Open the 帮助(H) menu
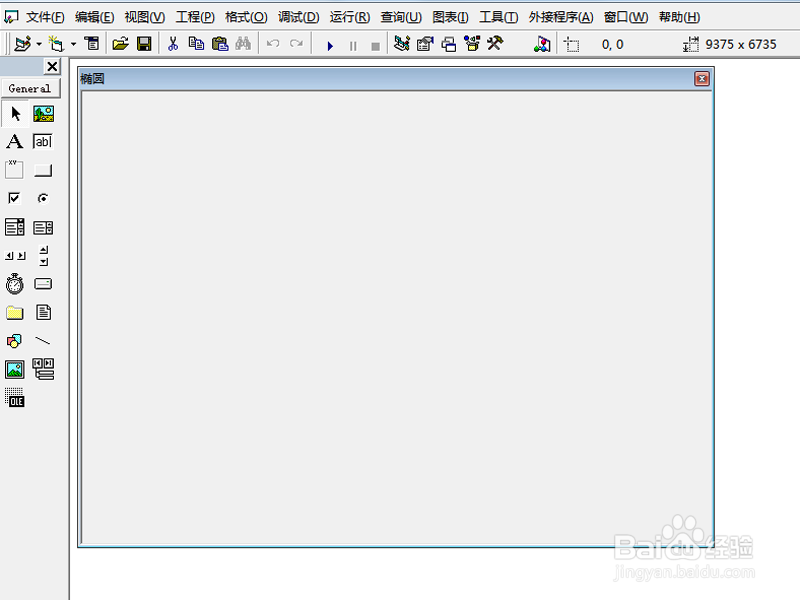The image size is (800, 600). 679,17
